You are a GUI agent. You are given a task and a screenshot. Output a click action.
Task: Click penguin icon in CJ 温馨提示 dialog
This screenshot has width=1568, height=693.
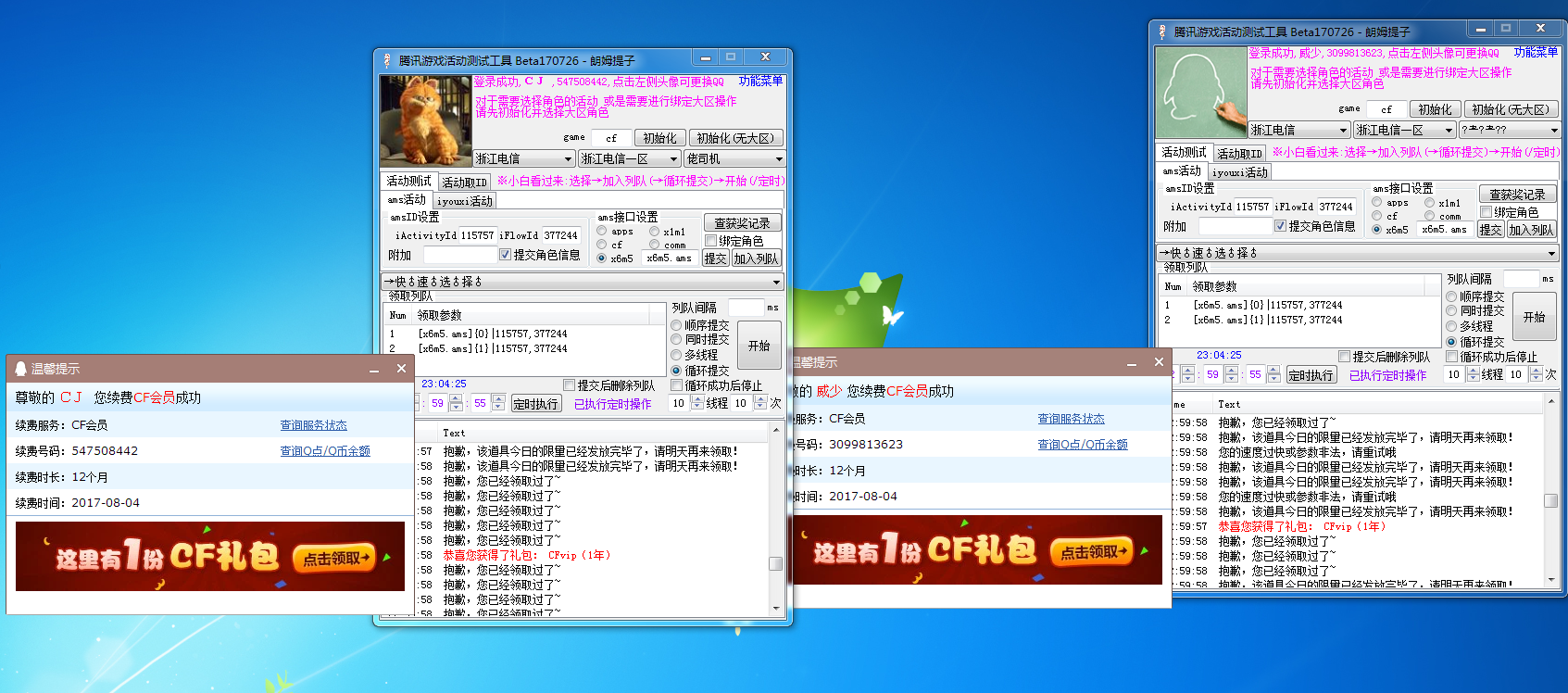(20, 369)
